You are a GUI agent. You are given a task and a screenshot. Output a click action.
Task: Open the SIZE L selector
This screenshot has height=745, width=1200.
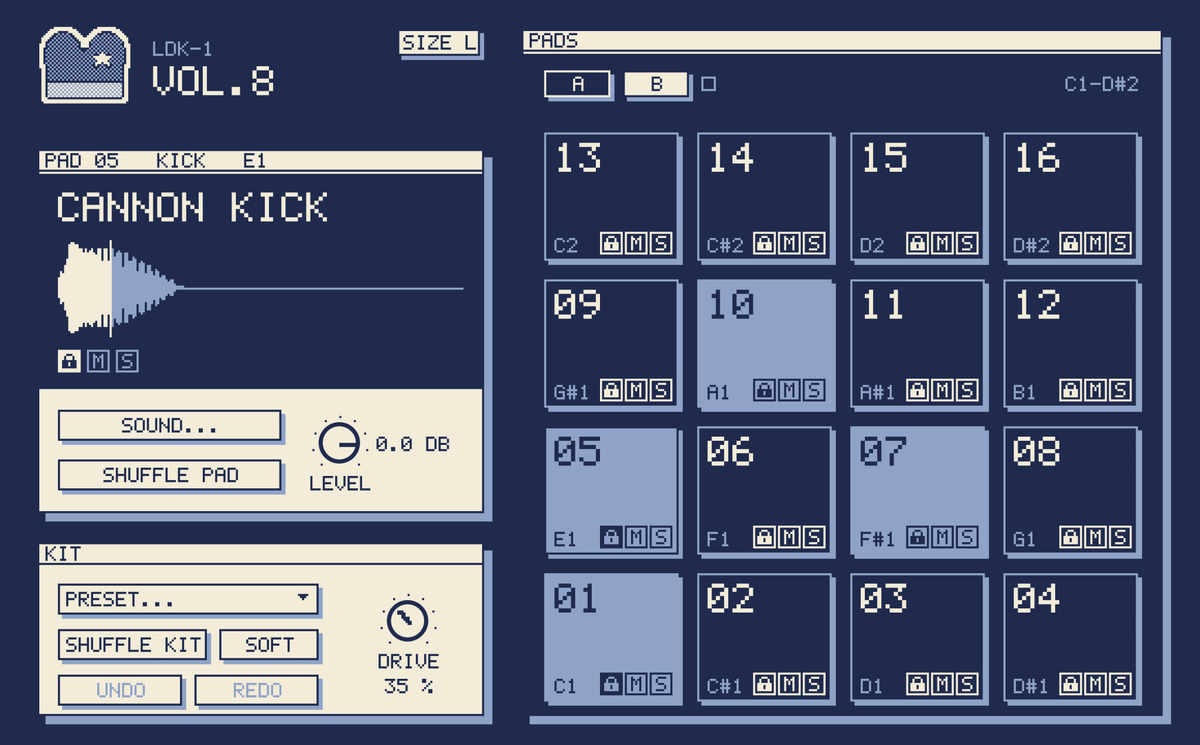[439, 43]
